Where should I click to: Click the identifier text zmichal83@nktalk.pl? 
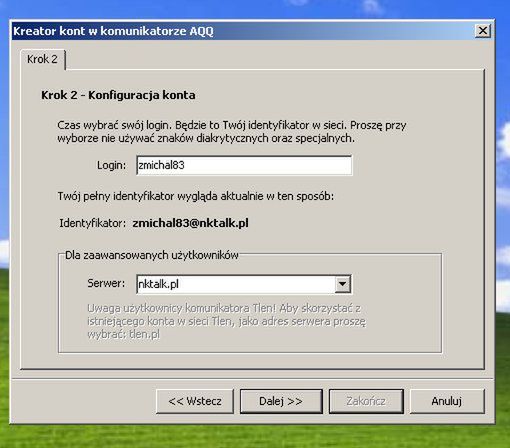pos(190,223)
